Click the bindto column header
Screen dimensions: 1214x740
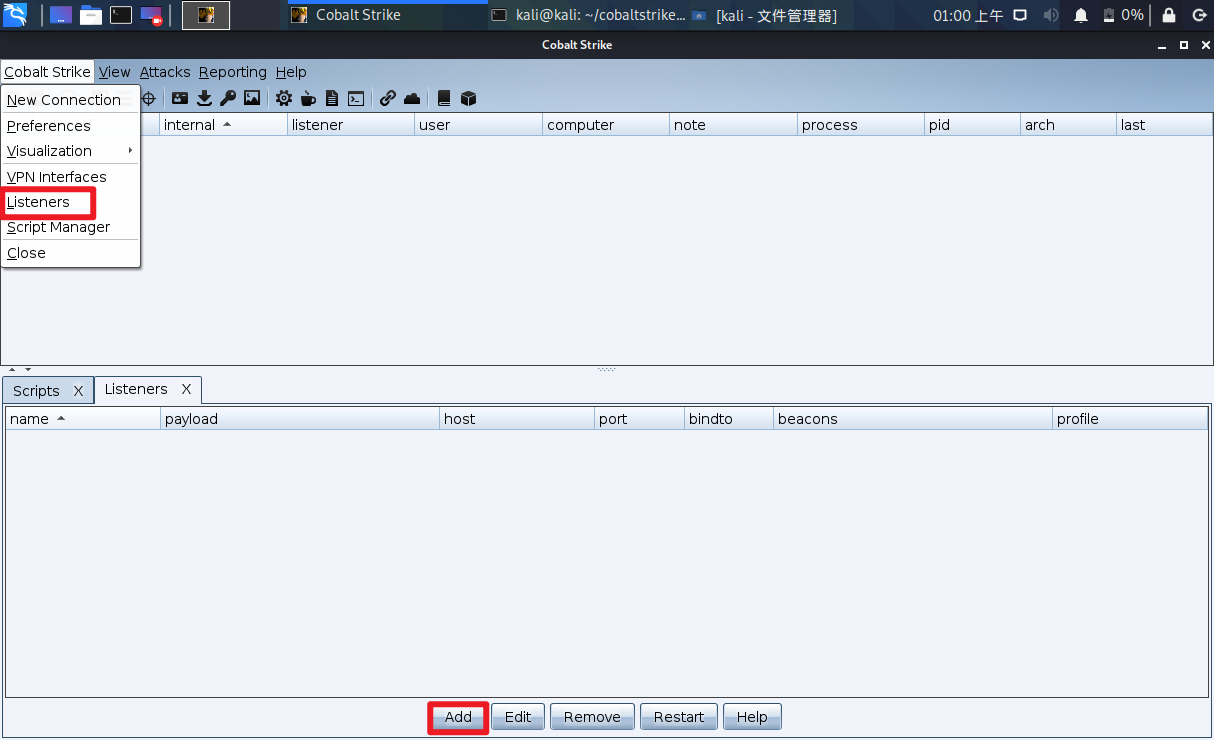click(729, 419)
